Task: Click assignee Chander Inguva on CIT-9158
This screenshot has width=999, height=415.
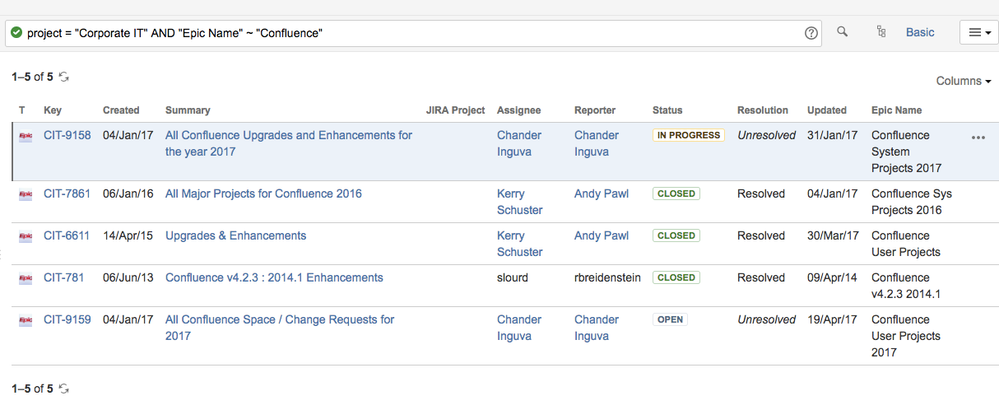Action: (x=519, y=143)
